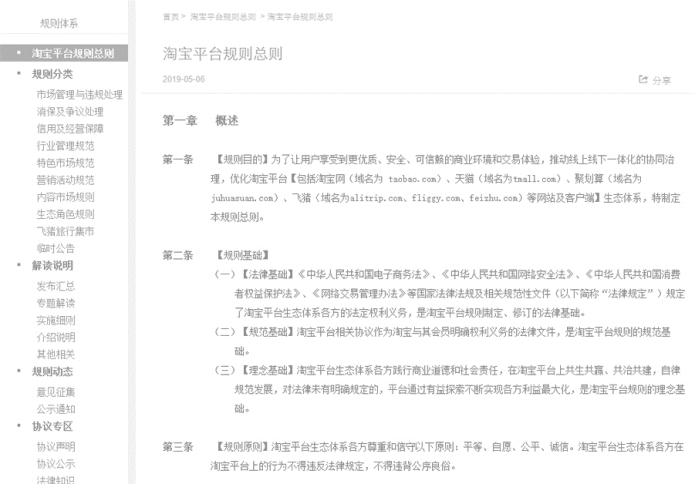Viewport: 695px width, 484px height.
Task: Open 飞猪旅行集市 link
Action: coord(66,231)
